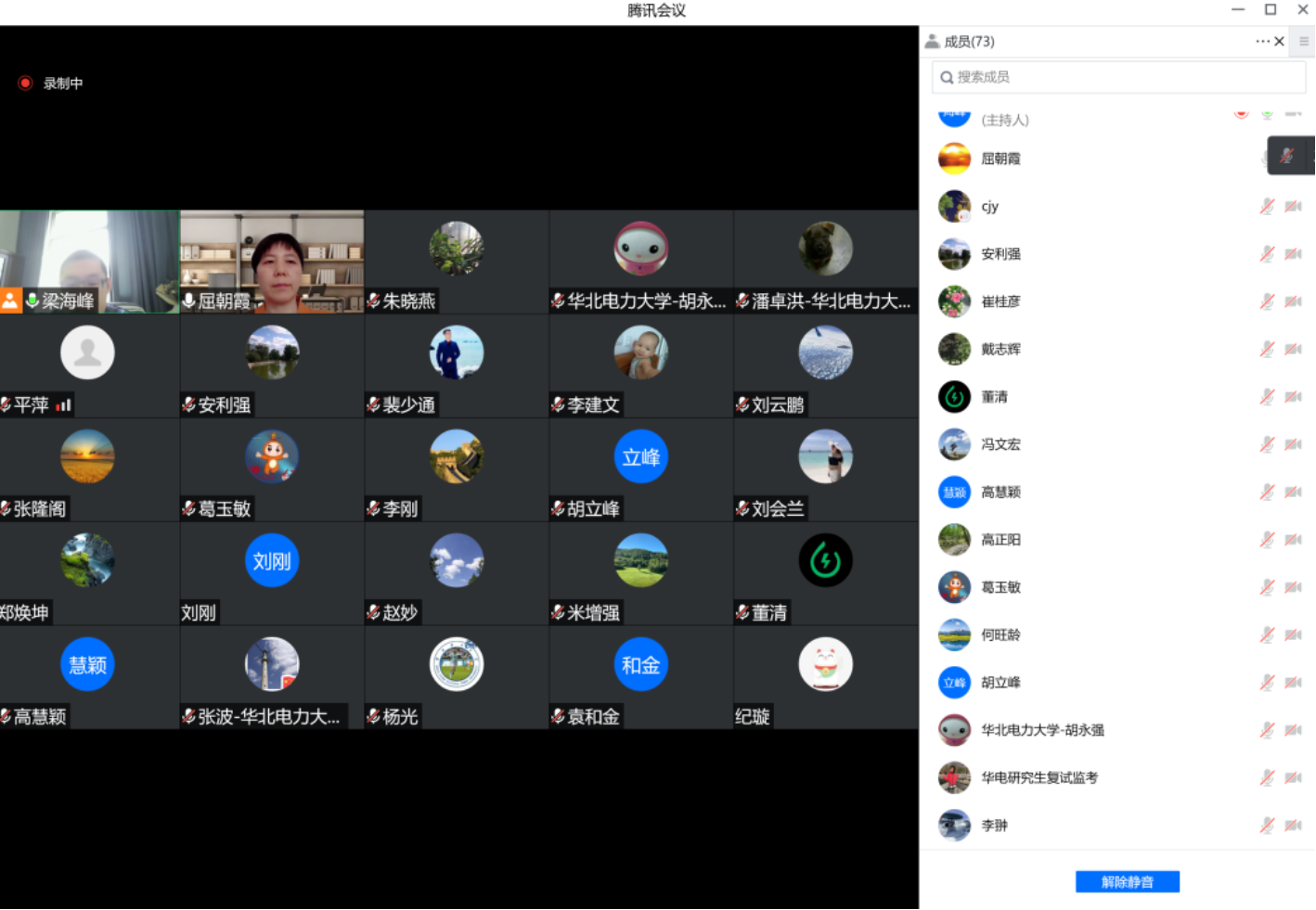Select the 梁海峰 video tile
1316x910 pixels.
tap(90, 262)
